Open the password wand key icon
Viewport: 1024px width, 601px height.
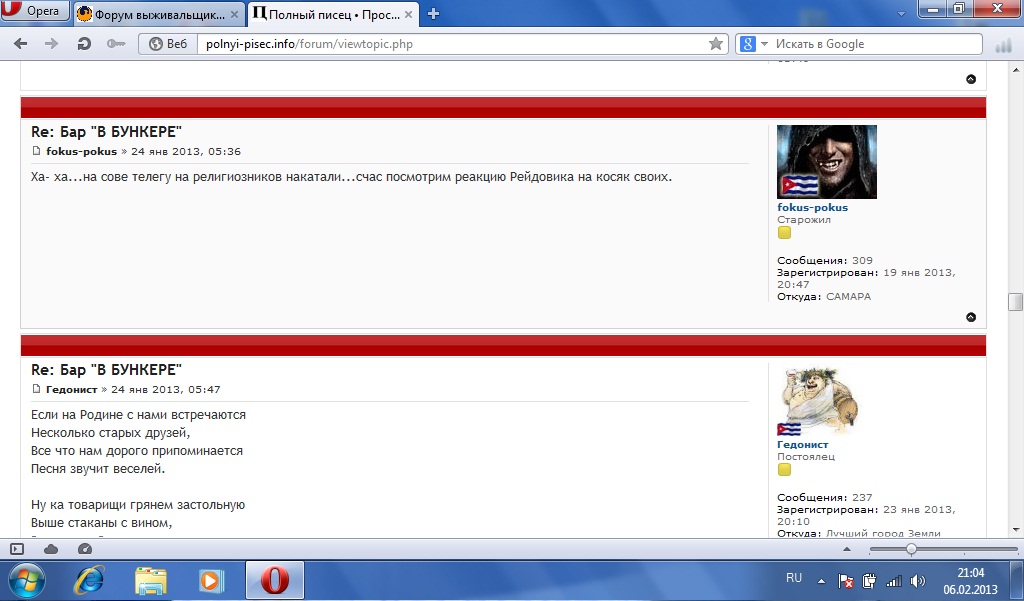coord(116,44)
